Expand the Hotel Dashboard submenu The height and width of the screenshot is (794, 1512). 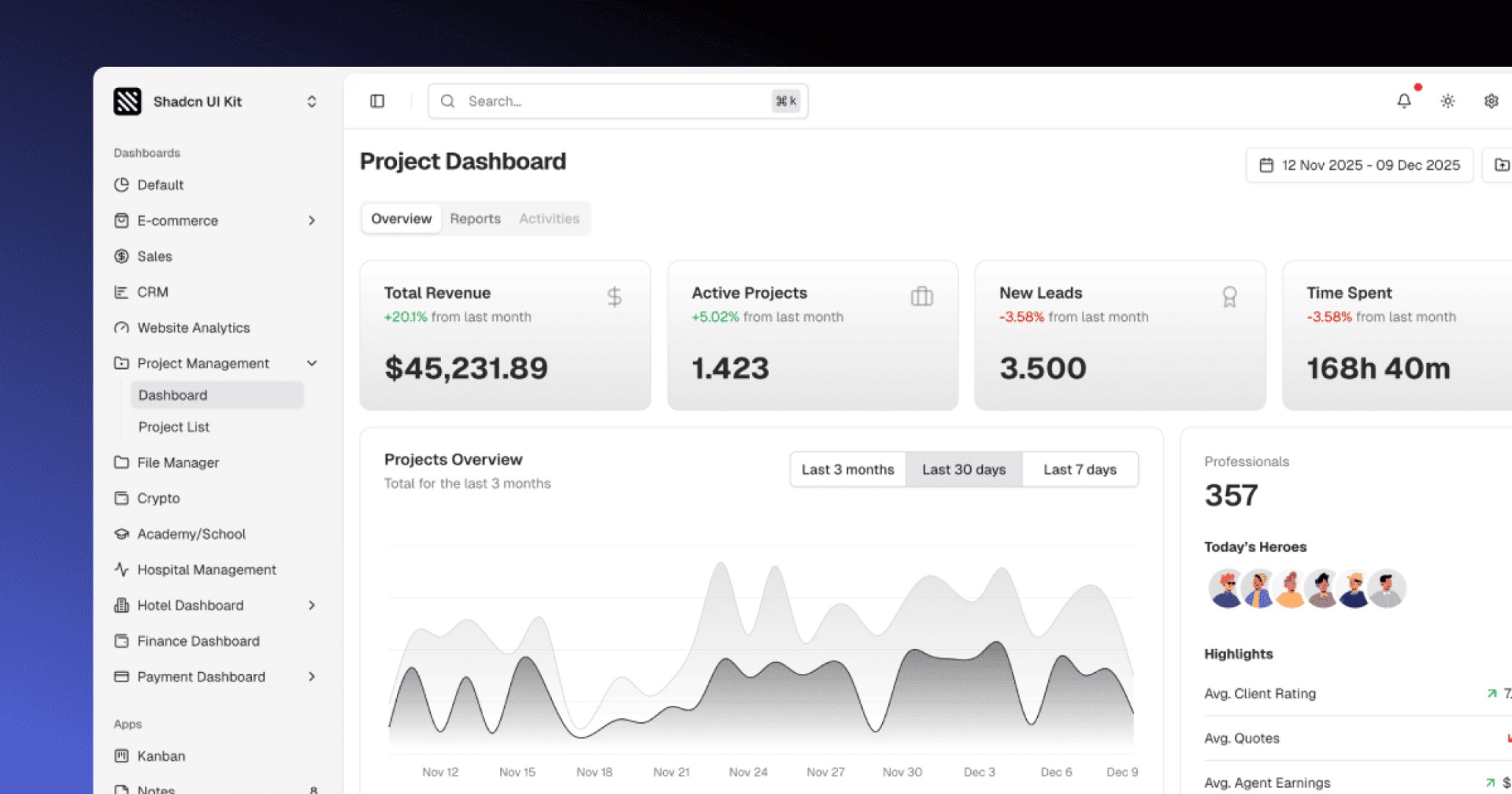click(x=312, y=605)
